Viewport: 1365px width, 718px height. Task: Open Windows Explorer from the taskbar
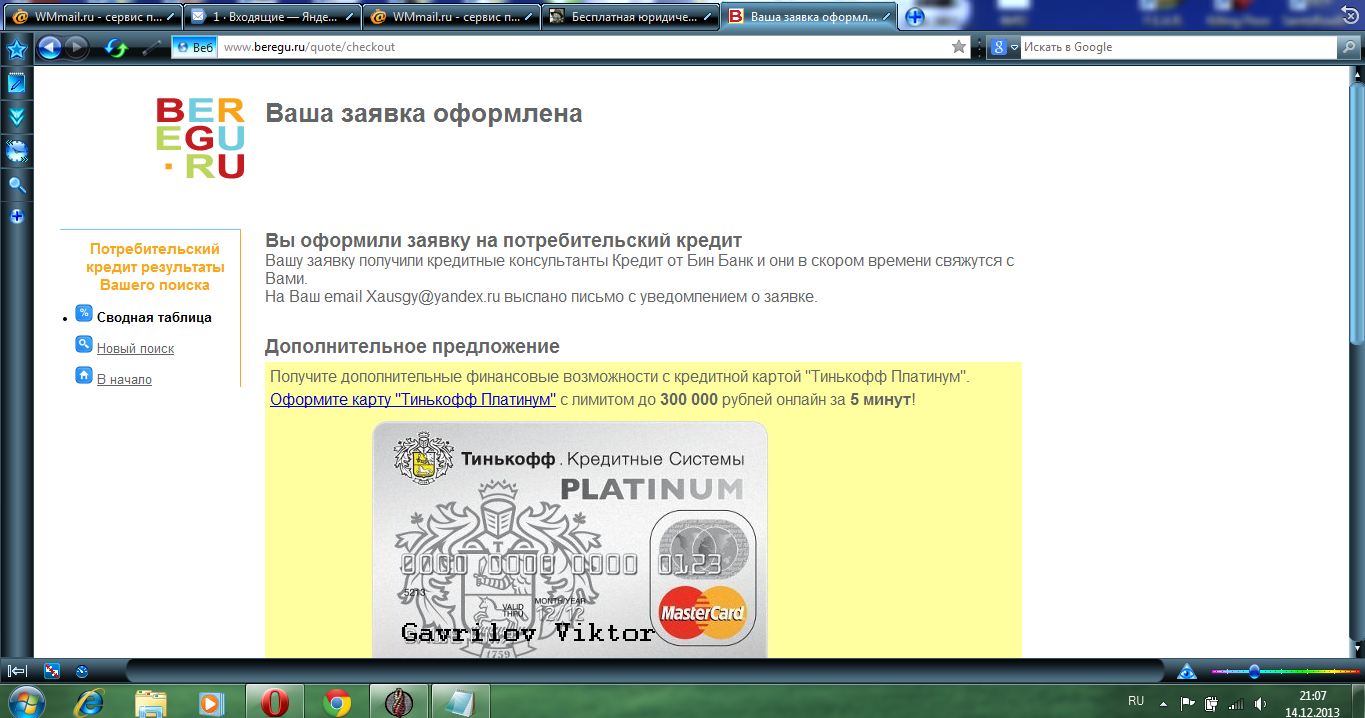tap(151, 702)
